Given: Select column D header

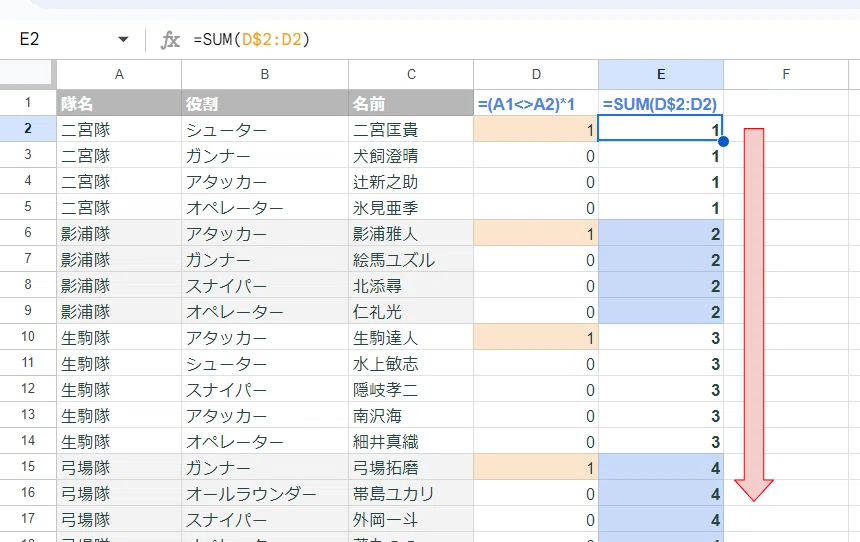Looking at the screenshot, I should (x=536, y=75).
